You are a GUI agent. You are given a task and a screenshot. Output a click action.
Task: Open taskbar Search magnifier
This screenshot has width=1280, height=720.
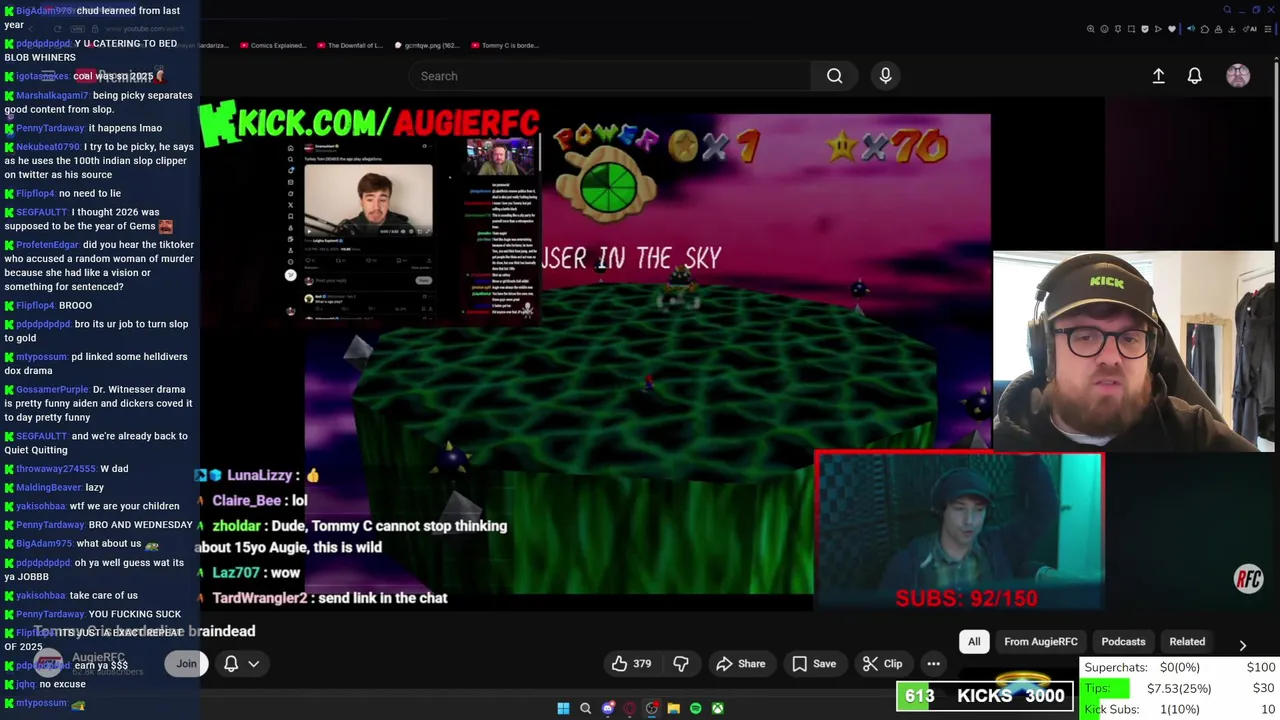tap(585, 708)
